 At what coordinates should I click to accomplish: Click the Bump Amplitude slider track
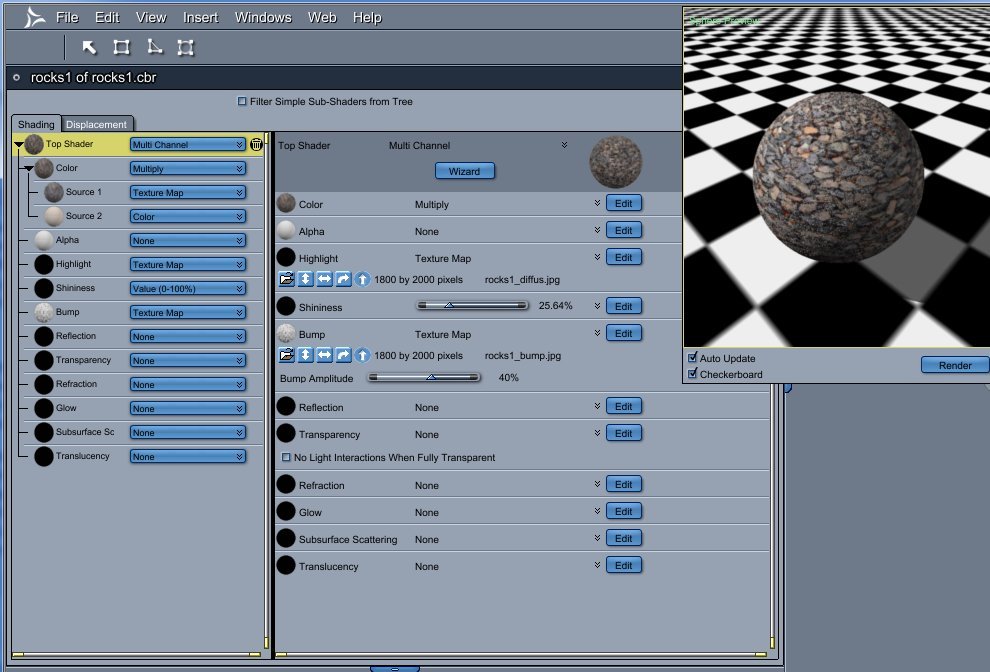click(x=424, y=378)
